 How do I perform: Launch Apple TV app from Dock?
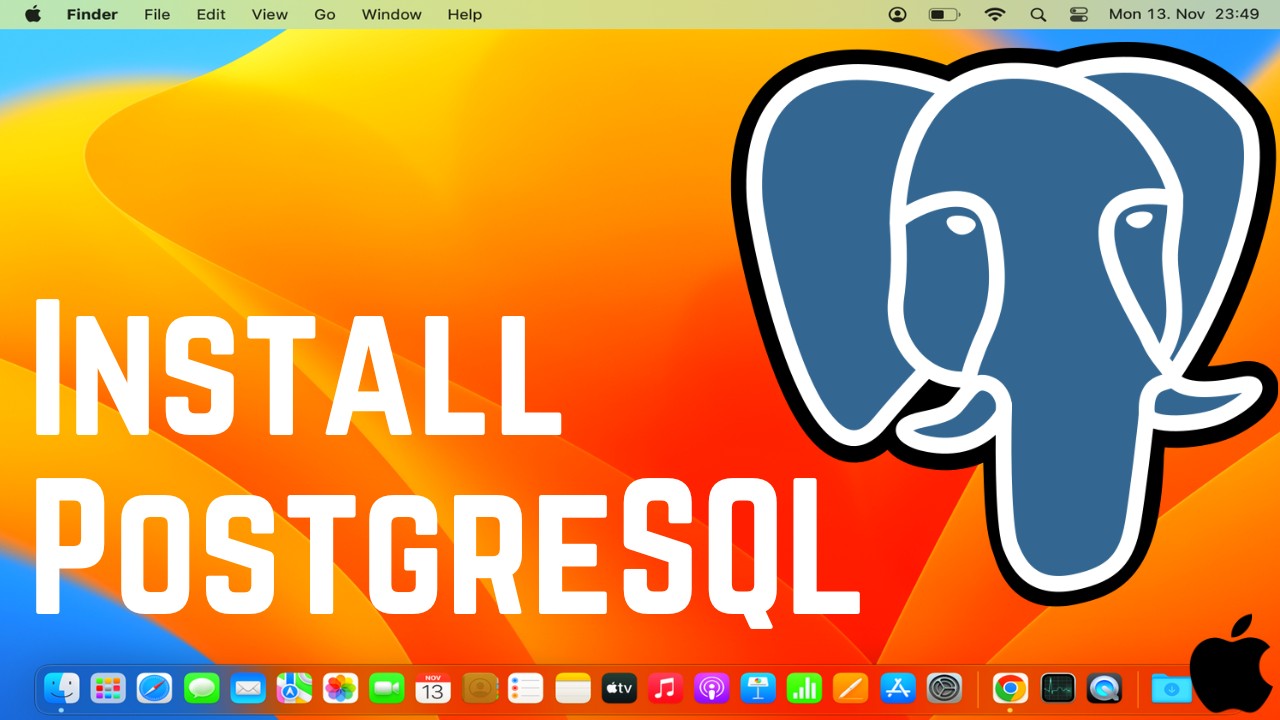(619, 688)
